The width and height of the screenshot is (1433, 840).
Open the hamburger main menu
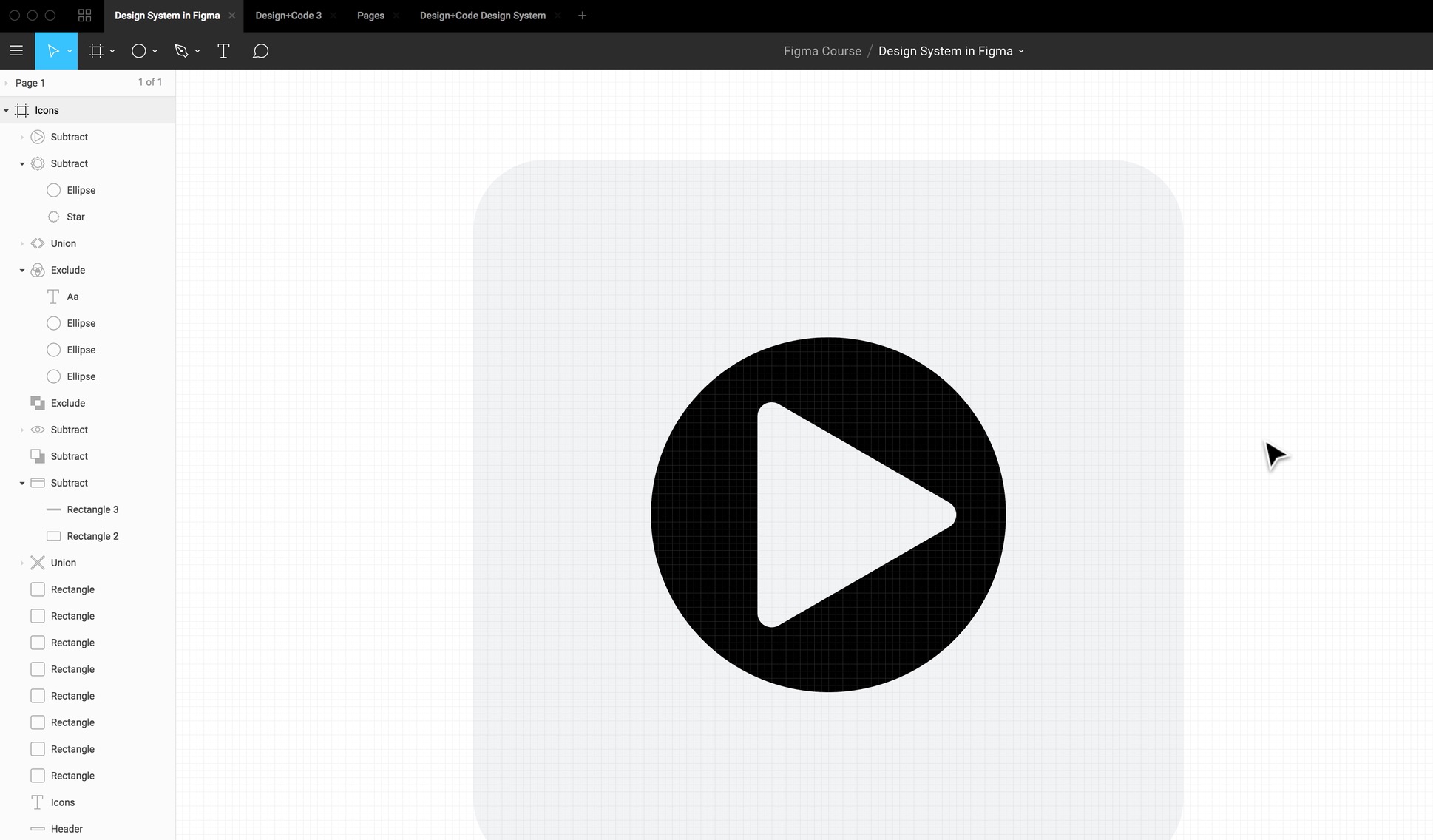click(16, 51)
